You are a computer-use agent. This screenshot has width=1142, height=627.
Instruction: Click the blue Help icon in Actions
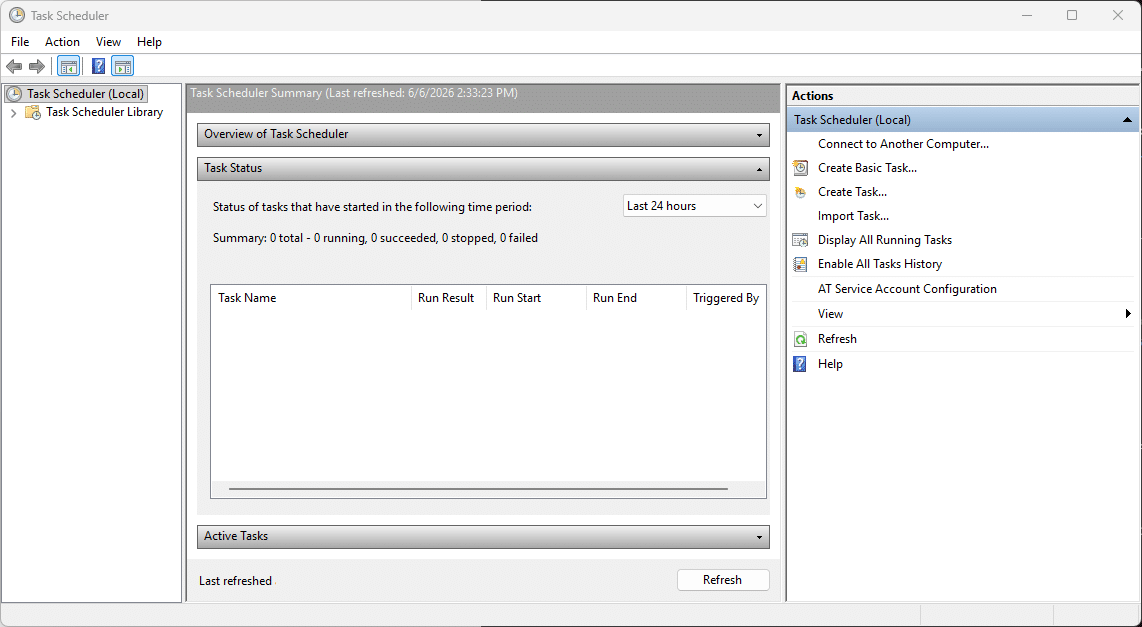click(800, 364)
